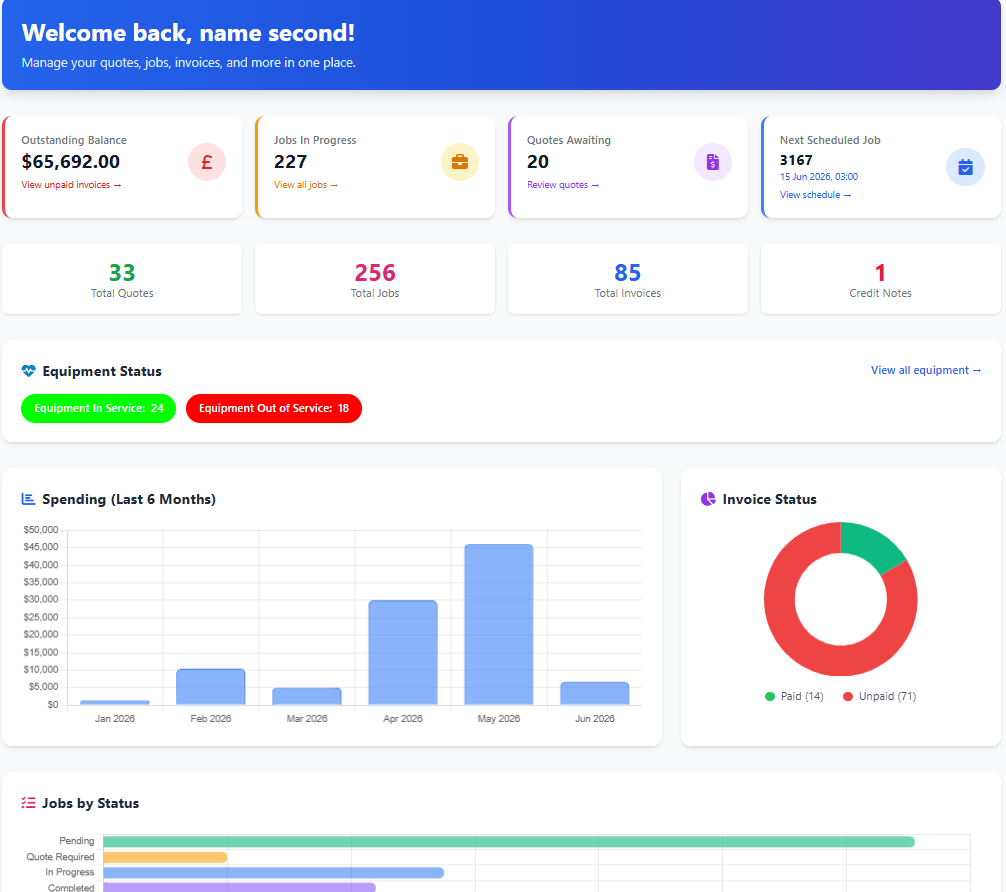
Task: Click the Jan 2026 spending bar
Action: 115,703
